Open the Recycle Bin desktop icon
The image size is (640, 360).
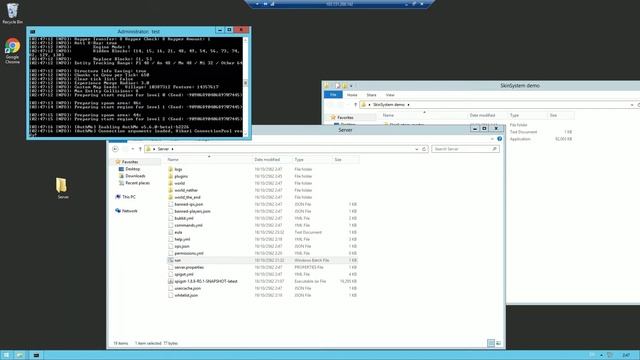13,13
